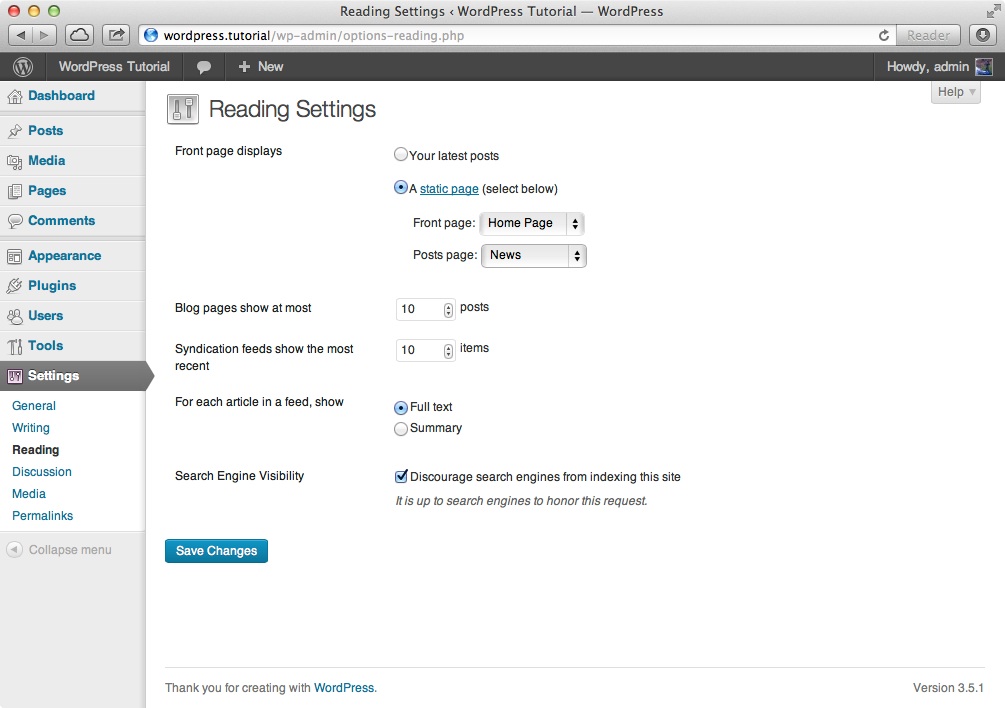Image resolution: width=1005 pixels, height=708 pixels.
Task: Open Permalinks settings submenu item
Action: click(42, 516)
